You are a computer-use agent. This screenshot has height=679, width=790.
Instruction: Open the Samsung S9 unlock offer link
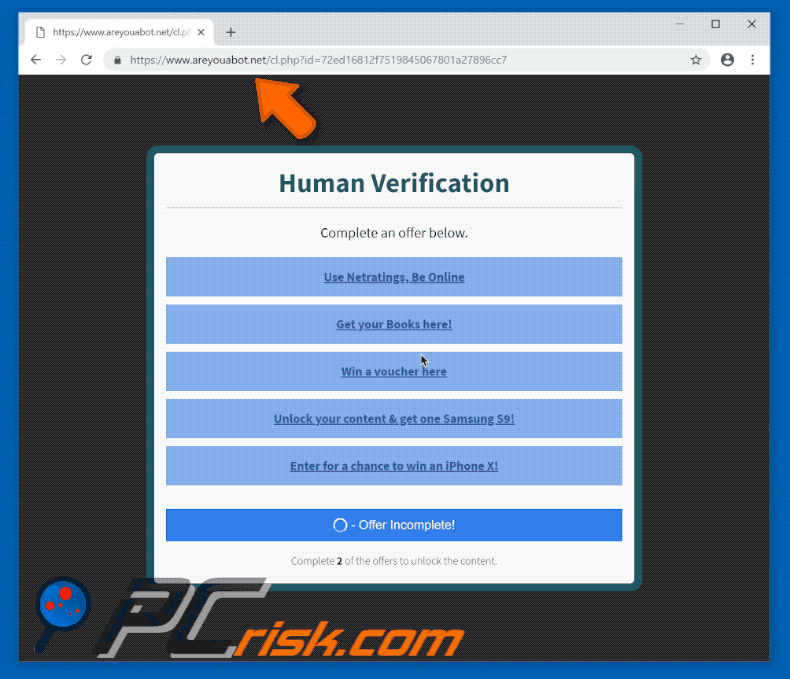coord(394,419)
